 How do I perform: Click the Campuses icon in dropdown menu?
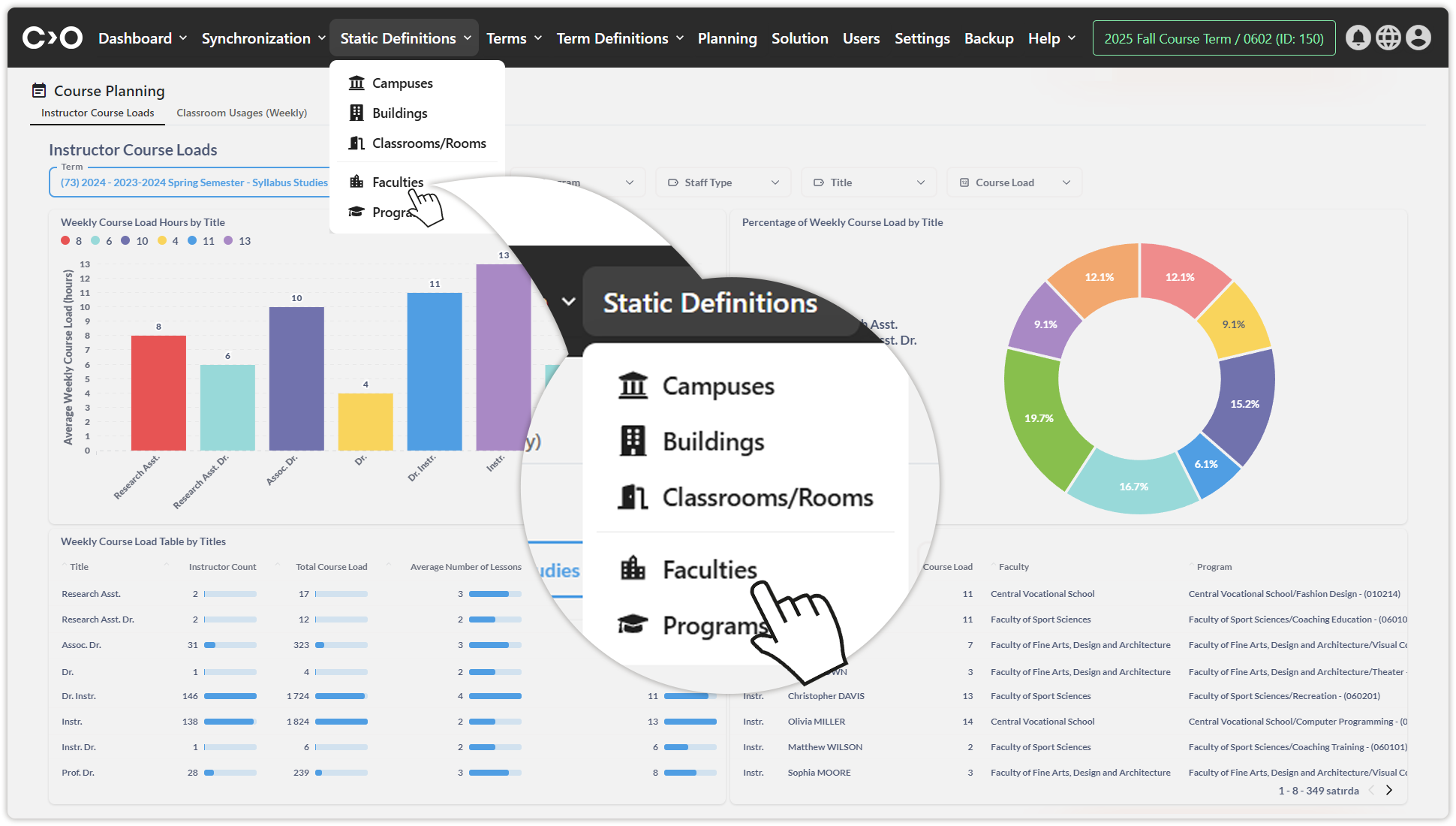coord(356,83)
